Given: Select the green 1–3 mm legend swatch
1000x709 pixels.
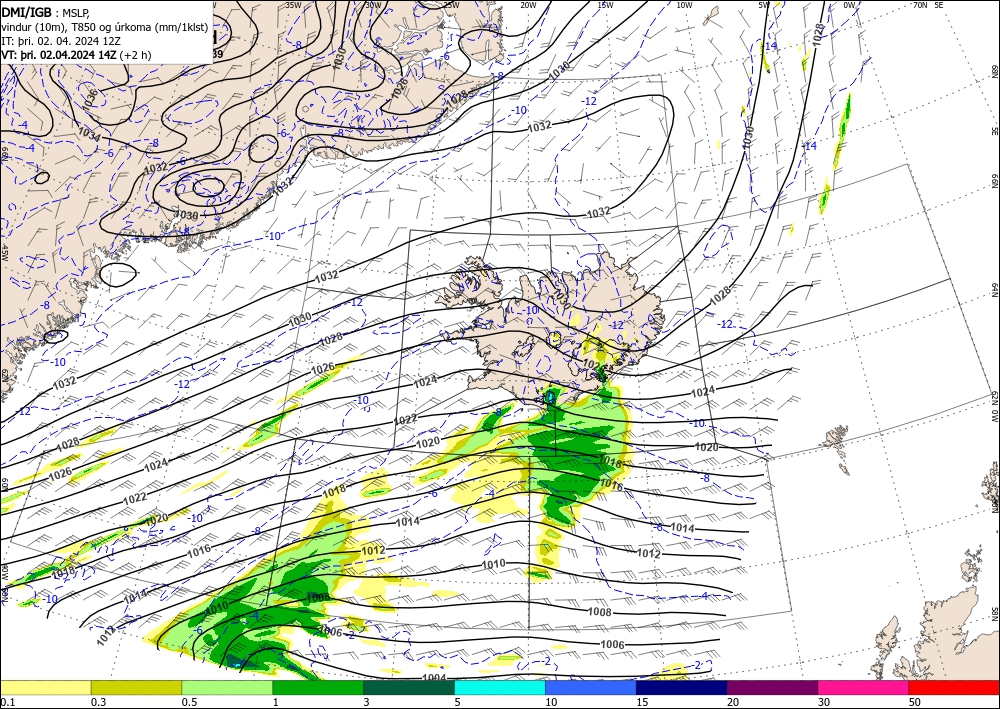Looking at the screenshot, I should pos(318,687).
